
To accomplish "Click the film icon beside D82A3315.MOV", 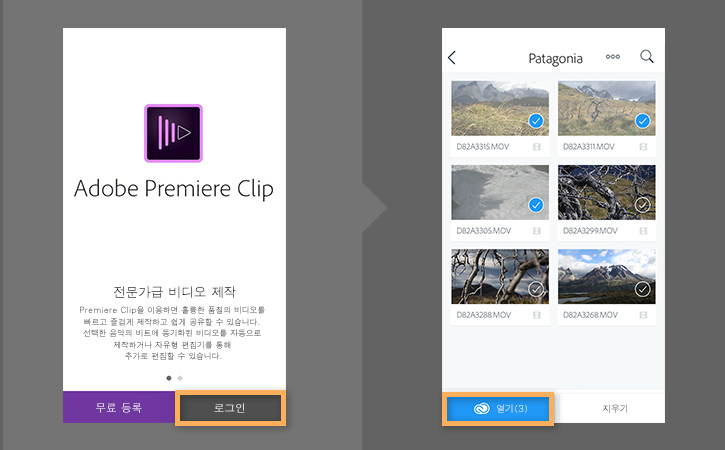I will click(537, 147).
